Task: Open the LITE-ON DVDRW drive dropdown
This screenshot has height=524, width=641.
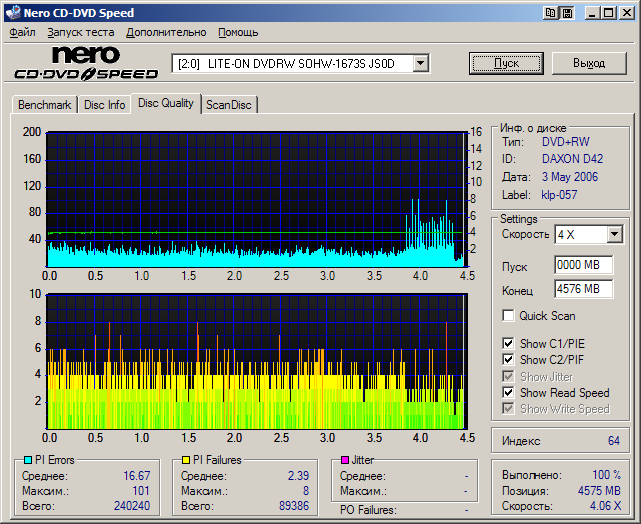Action: coord(421,63)
